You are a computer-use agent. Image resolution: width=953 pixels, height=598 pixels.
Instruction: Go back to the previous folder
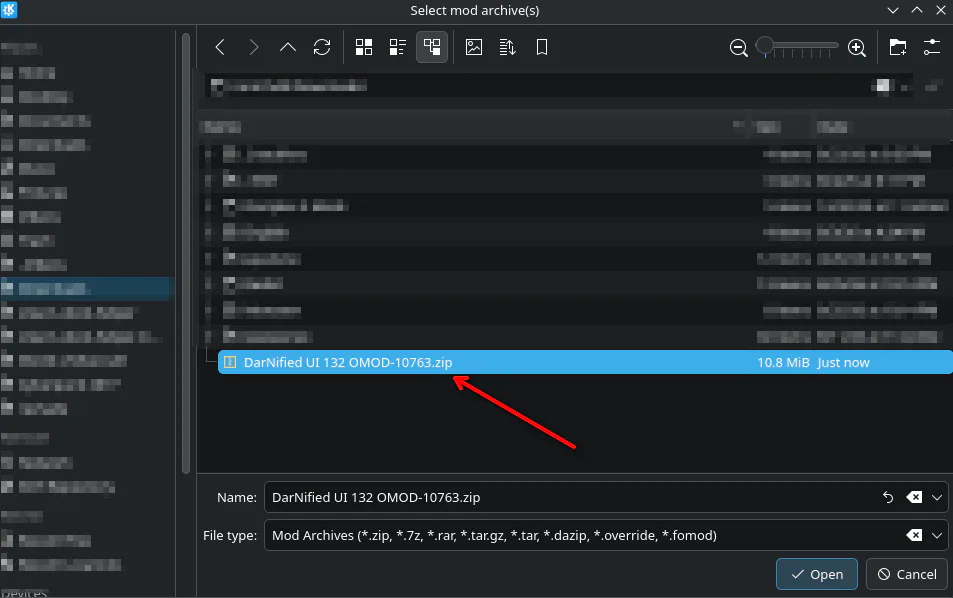pos(220,47)
